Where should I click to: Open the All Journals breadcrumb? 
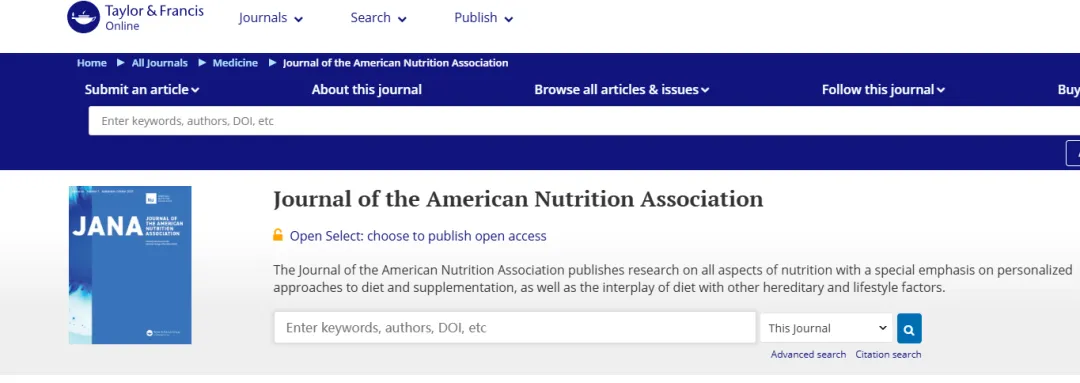[160, 63]
